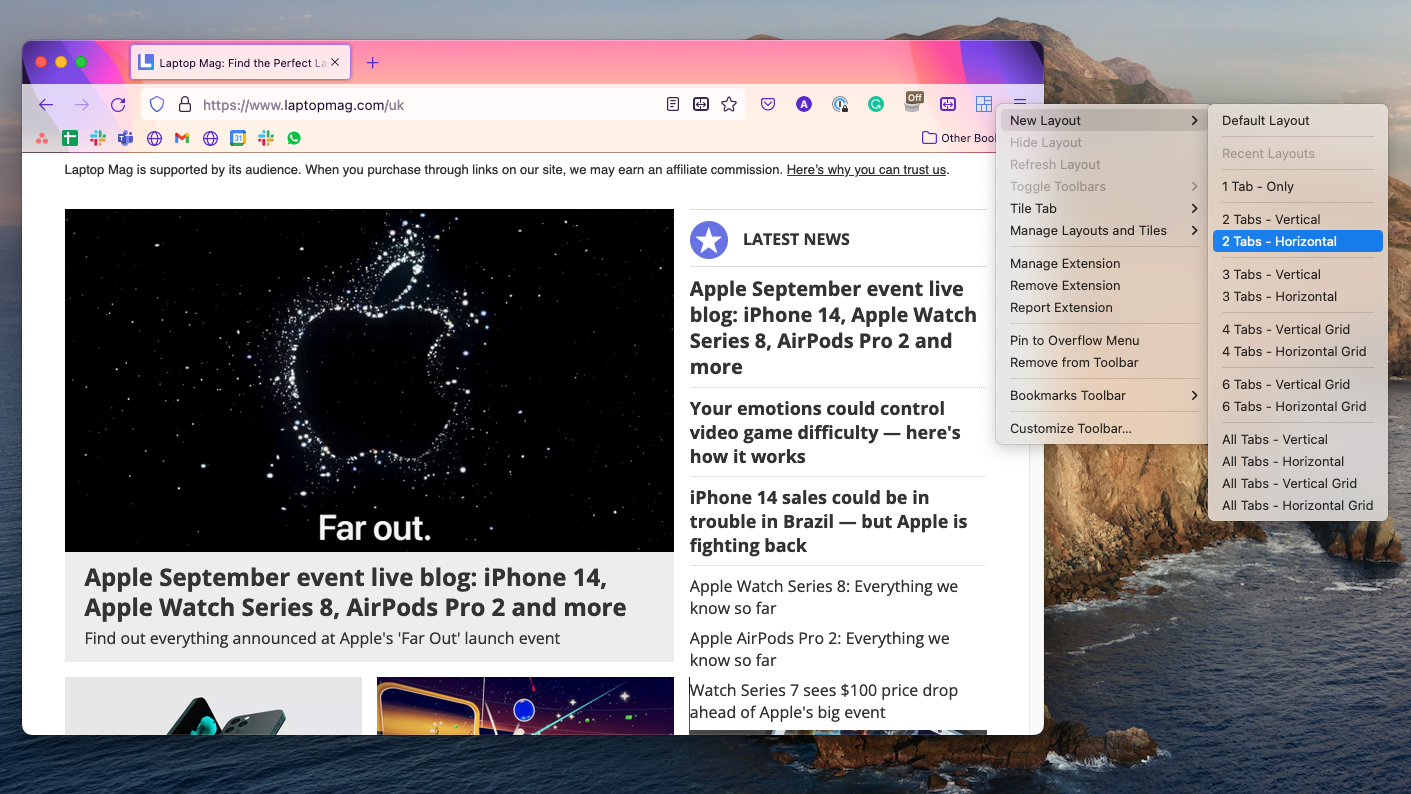This screenshot has width=1411, height=794.
Task: Select All Tabs - Horizontal Grid
Action: pyautogui.click(x=1297, y=506)
